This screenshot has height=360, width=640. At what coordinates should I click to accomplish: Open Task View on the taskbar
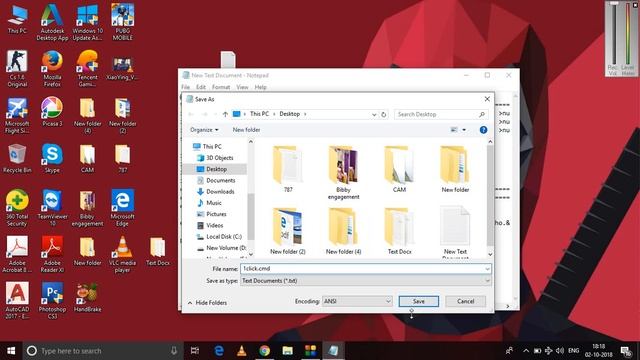(195, 351)
